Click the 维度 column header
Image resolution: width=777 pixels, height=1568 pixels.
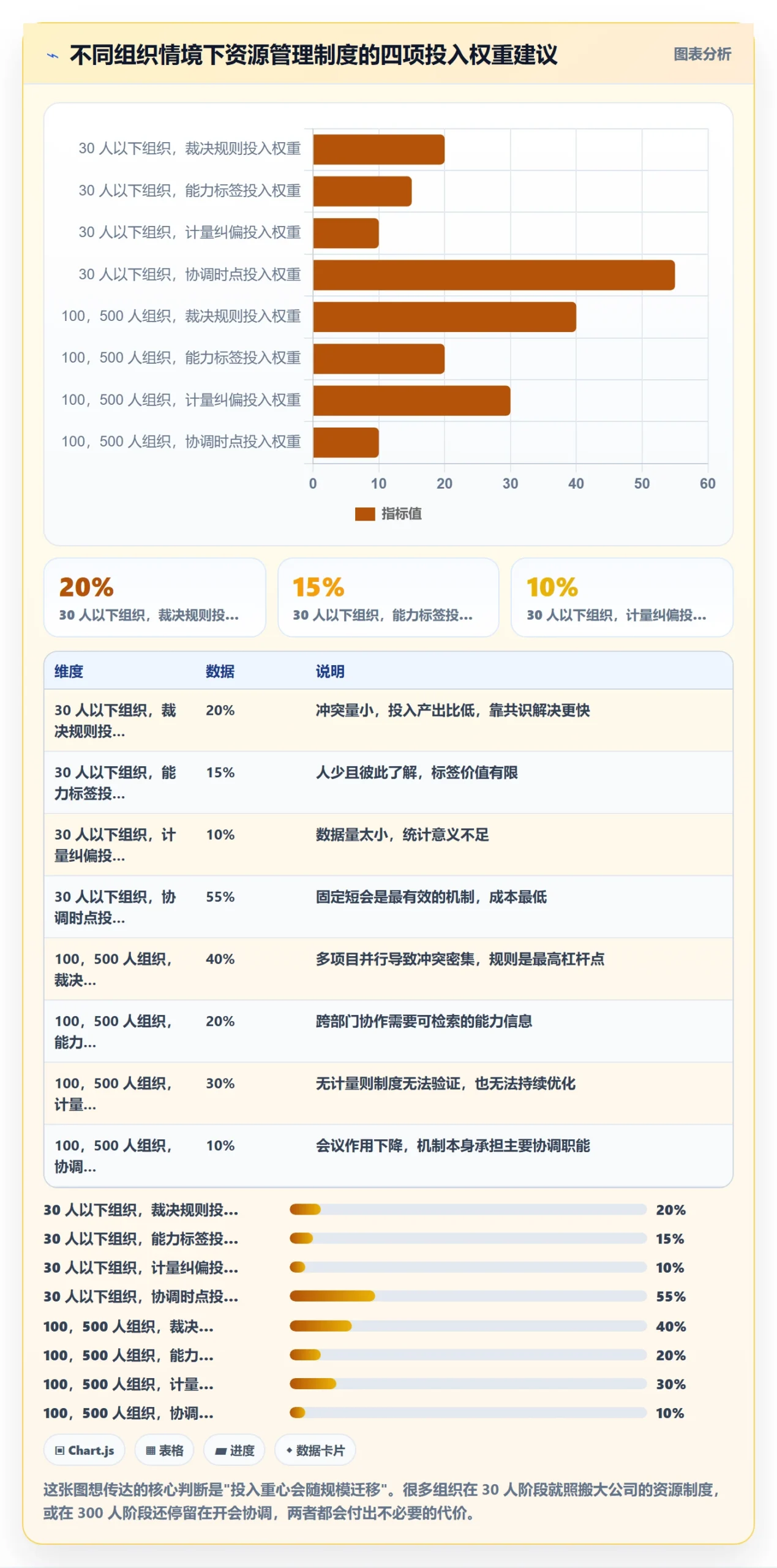[x=69, y=671]
